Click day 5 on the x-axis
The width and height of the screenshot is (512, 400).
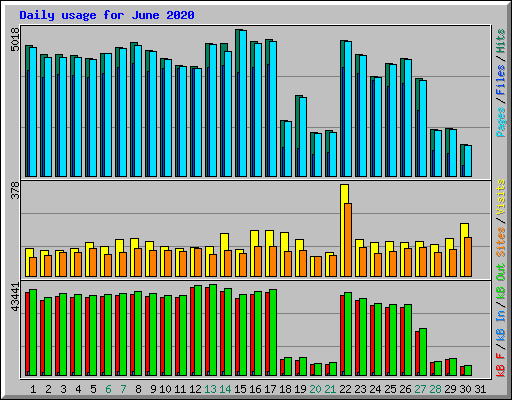pyautogui.click(x=93, y=389)
